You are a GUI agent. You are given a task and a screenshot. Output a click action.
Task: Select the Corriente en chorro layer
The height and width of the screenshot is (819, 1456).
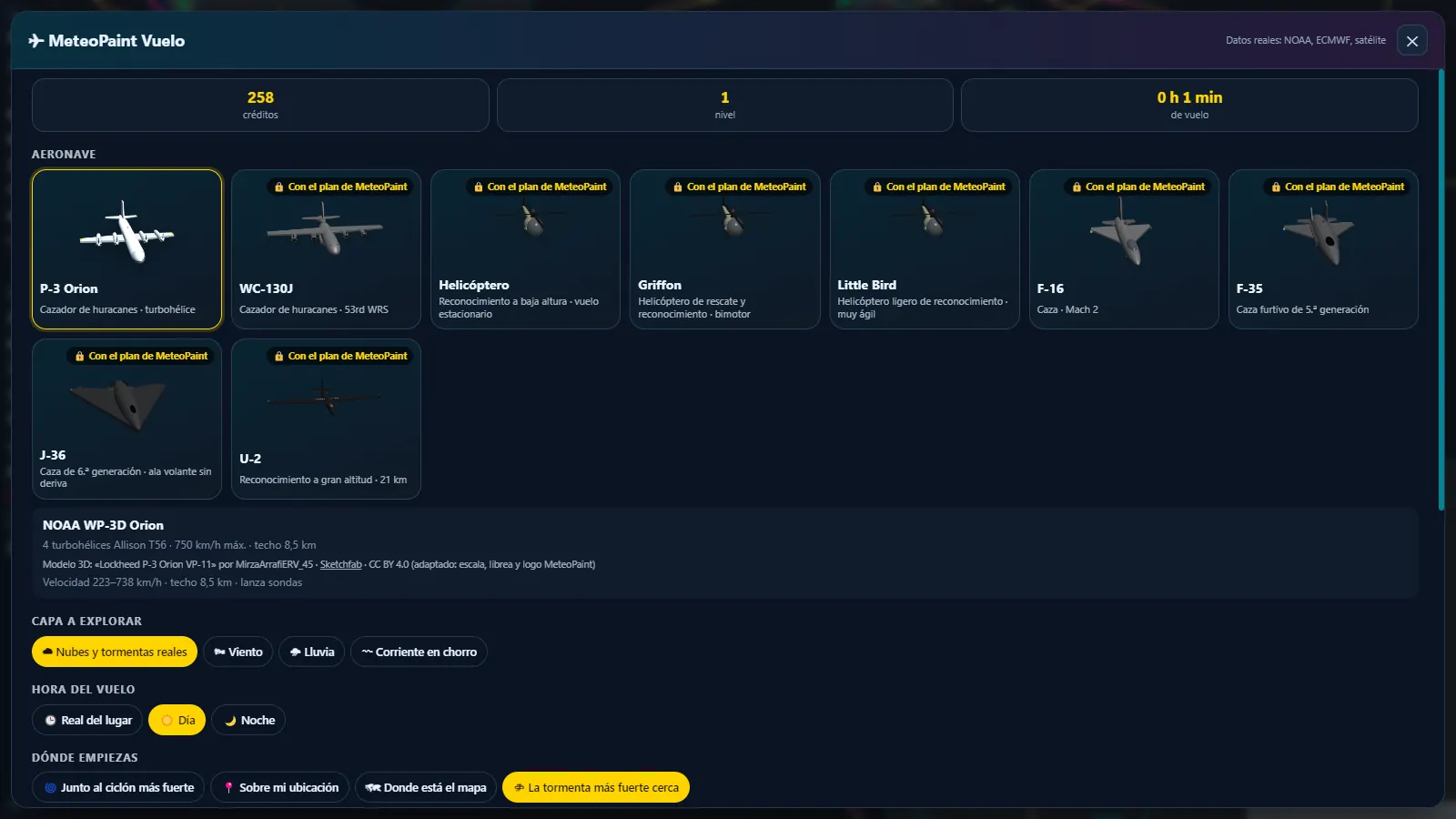pyautogui.click(x=419, y=652)
